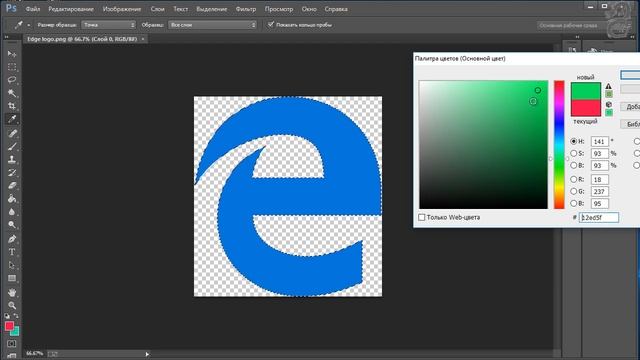Expand the toolbox double-arrow toggle
This screenshot has width=640, height=360.
coord(7,37)
